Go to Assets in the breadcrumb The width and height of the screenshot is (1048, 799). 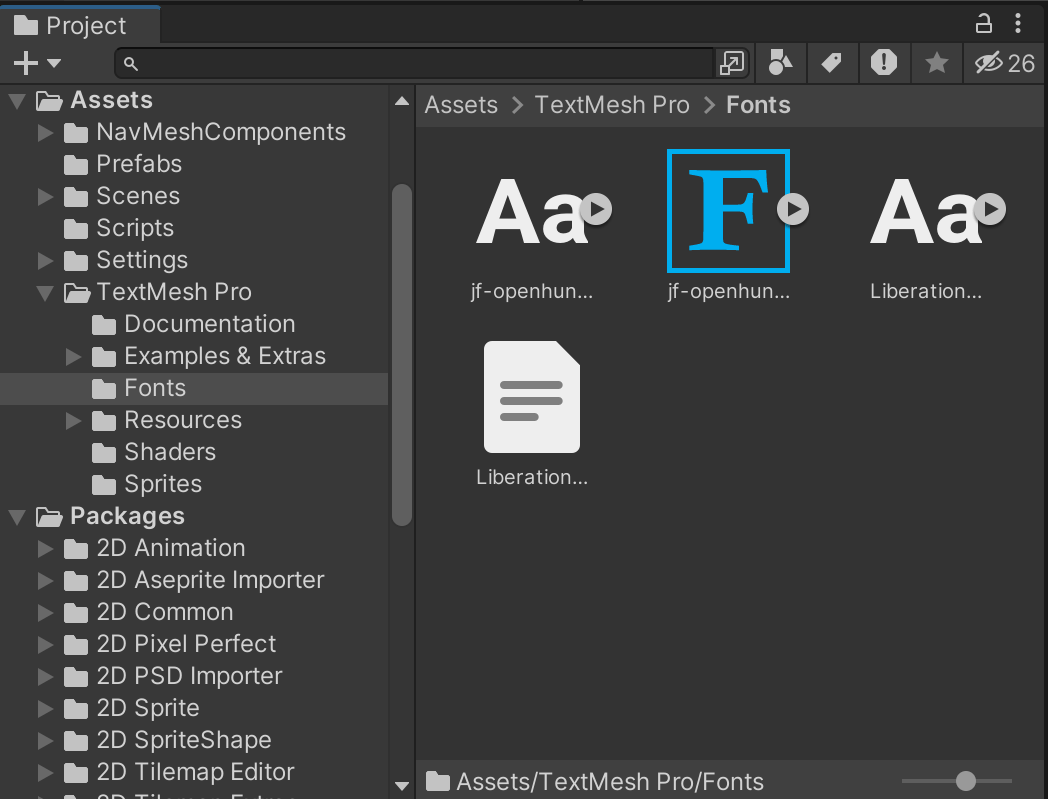pos(461,105)
